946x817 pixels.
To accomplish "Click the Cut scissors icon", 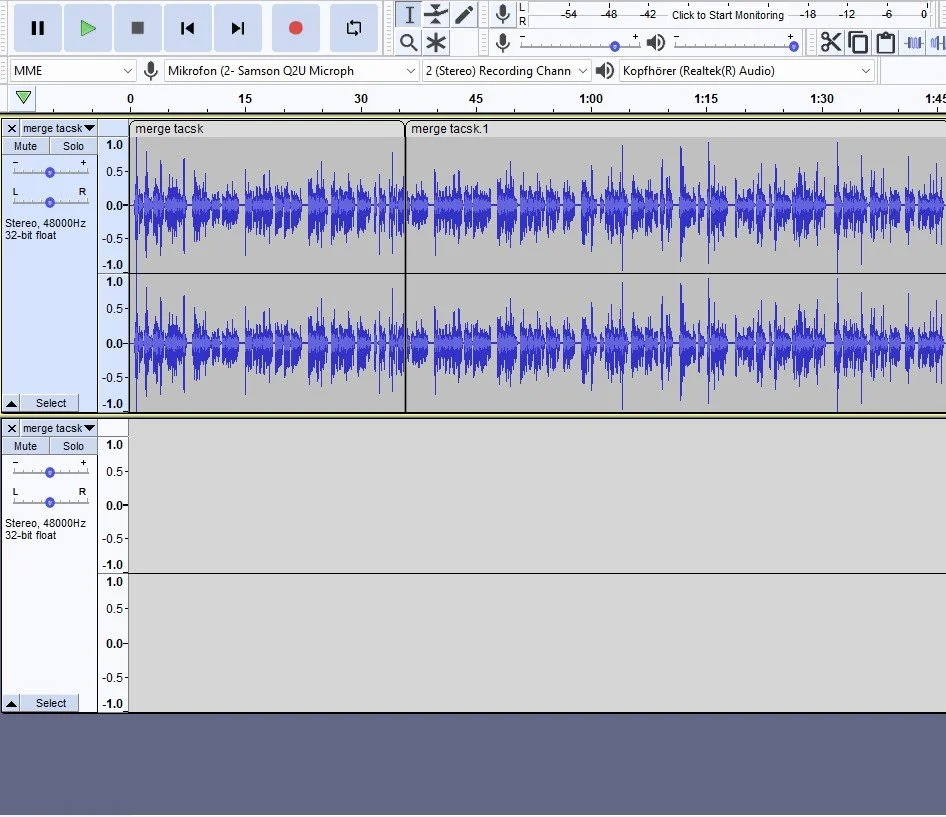I will click(x=831, y=42).
